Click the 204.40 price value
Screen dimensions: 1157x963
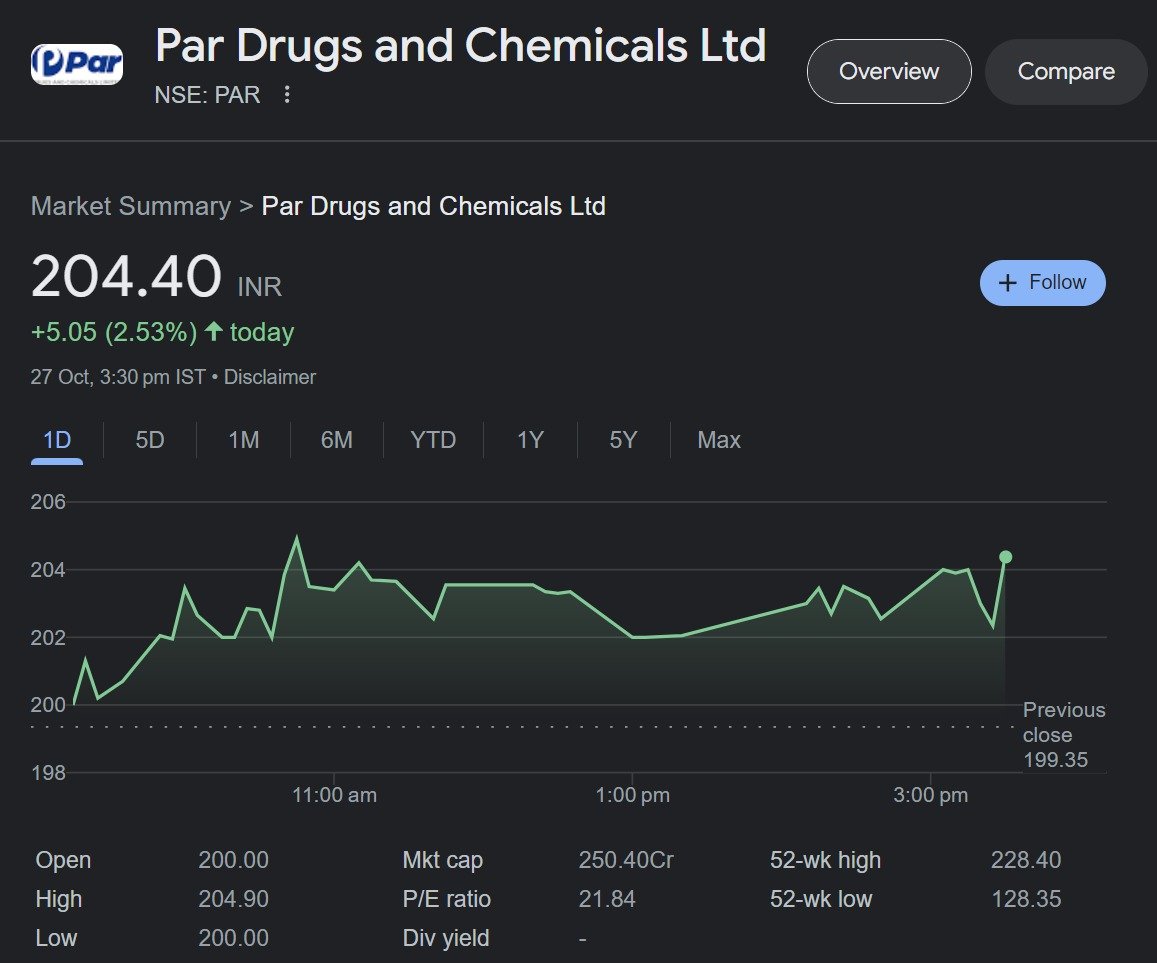[x=126, y=276]
